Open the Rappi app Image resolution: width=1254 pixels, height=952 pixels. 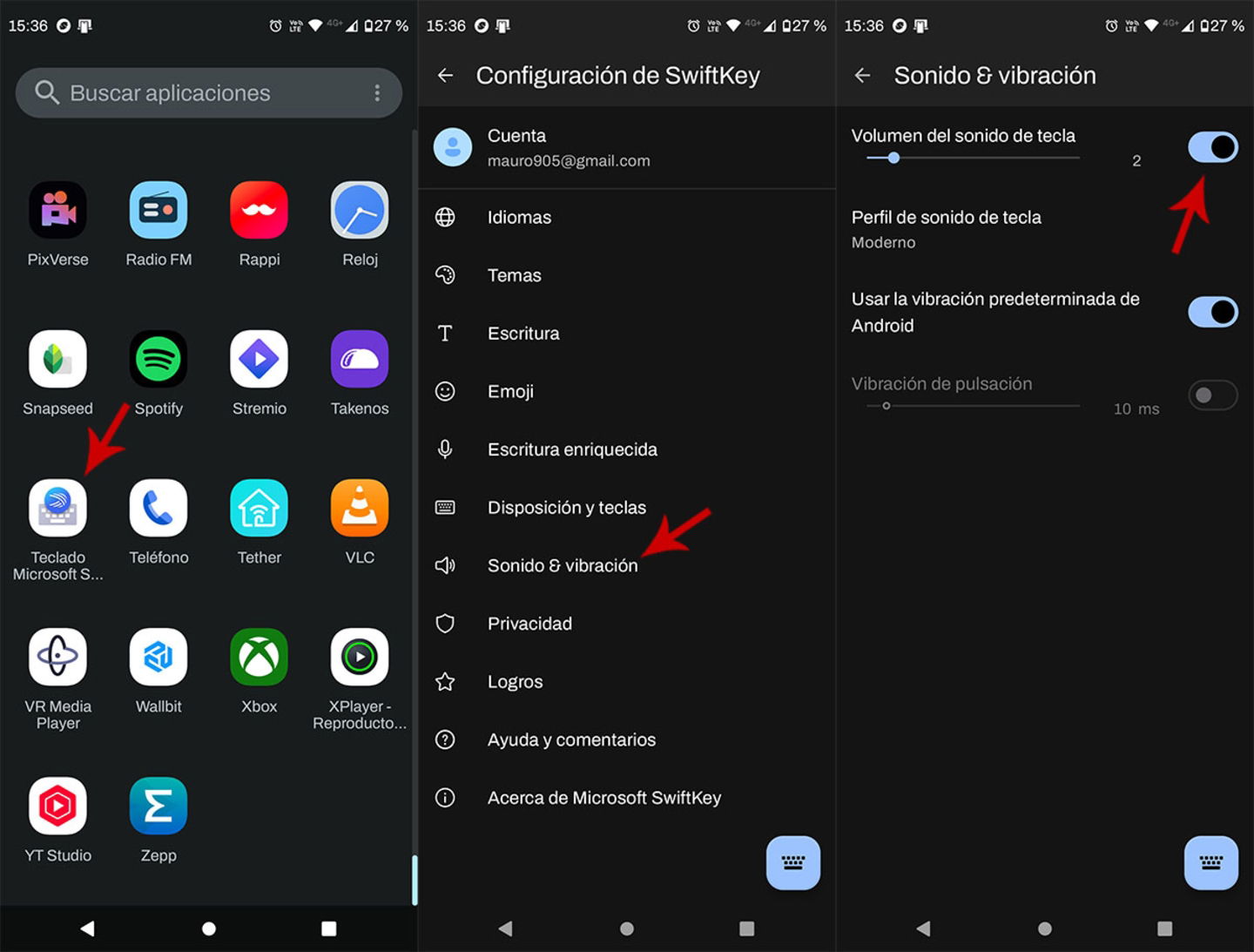(x=259, y=210)
